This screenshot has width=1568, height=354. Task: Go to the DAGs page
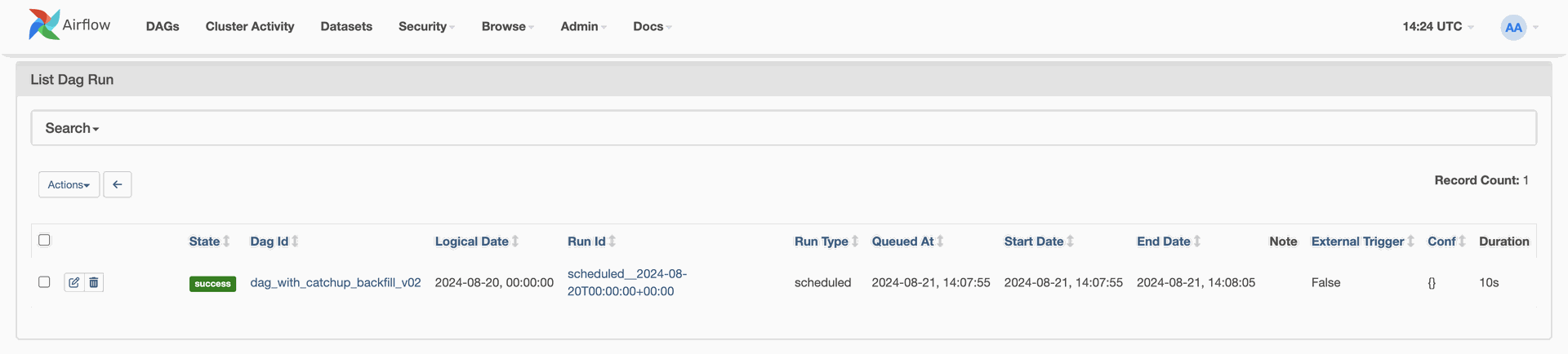[163, 26]
